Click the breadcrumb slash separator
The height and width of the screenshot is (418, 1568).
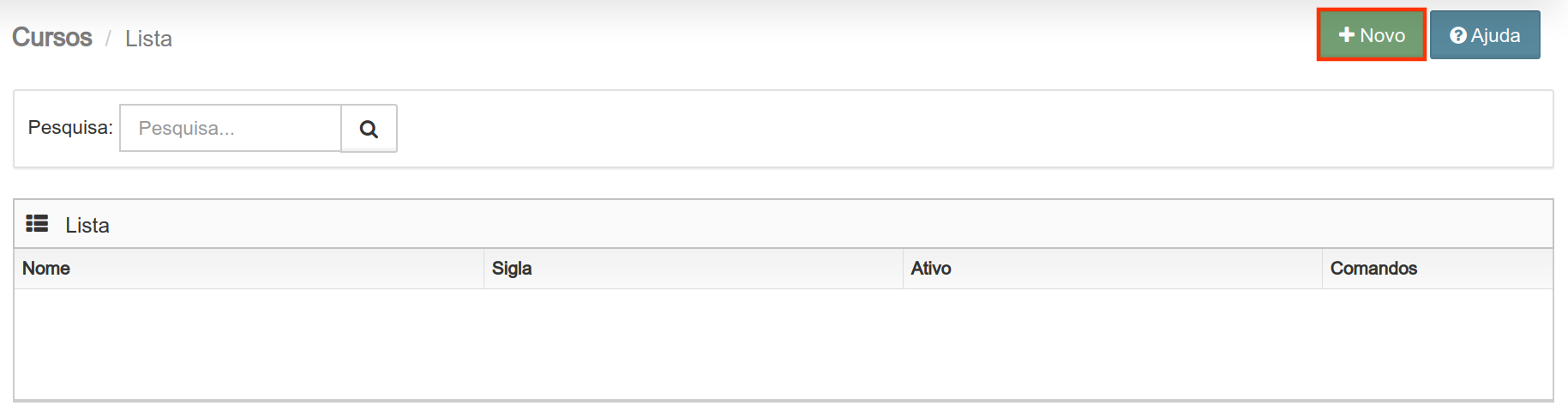(109, 39)
